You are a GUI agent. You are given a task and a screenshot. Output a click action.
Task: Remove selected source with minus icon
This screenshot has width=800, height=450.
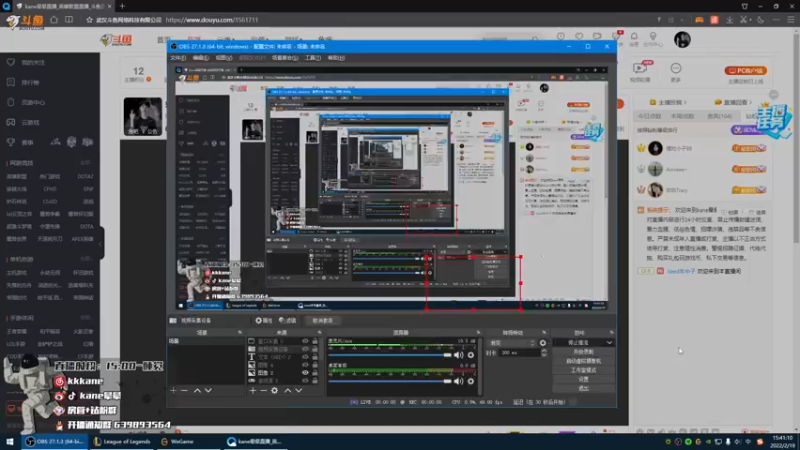[263, 390]
